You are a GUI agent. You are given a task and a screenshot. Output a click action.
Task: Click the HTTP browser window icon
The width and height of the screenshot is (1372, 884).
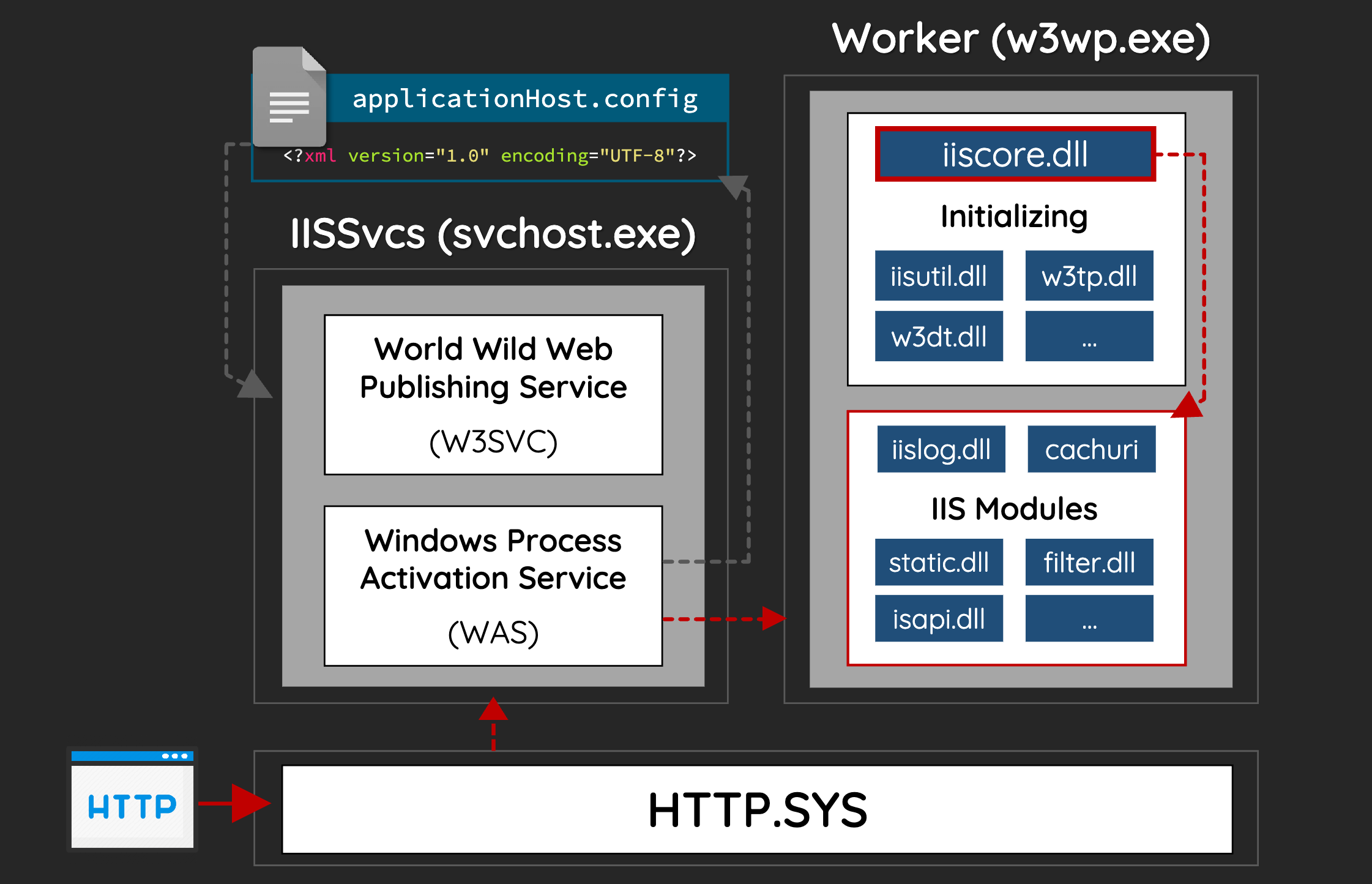pos(132,800)
